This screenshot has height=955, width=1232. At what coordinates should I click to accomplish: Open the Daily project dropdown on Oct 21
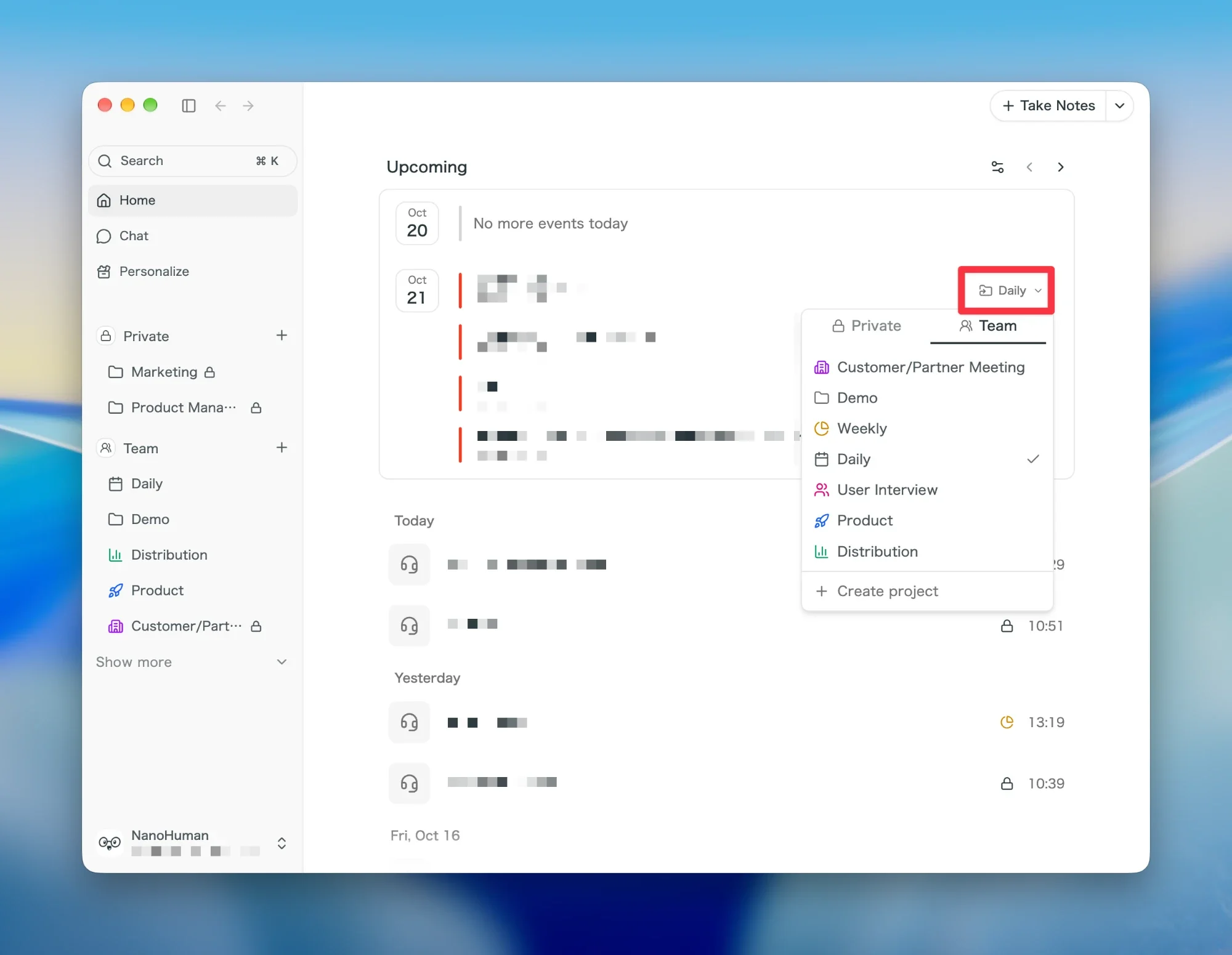pyautogui.click(x=1010, y=291)
